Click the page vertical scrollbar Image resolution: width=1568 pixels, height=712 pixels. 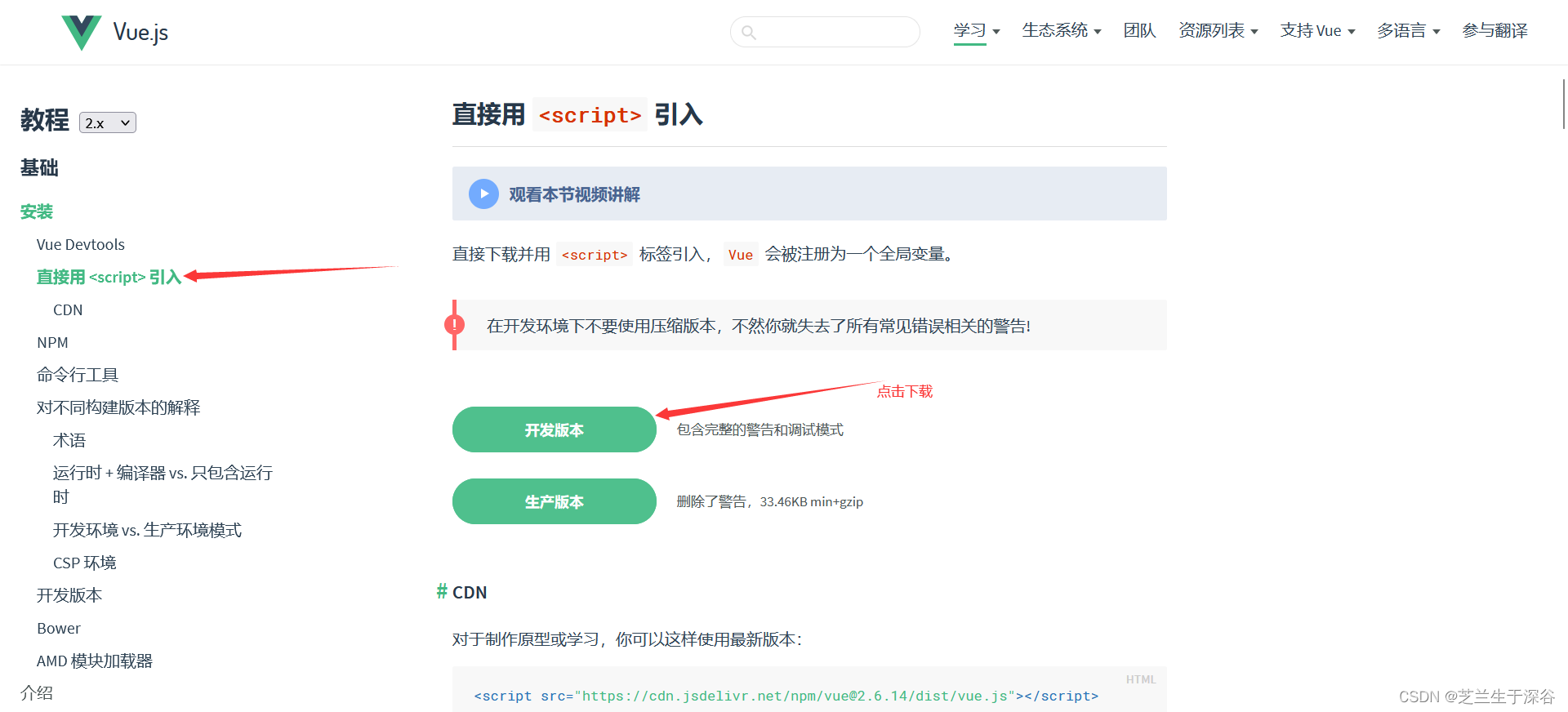tap(1563, 104)
